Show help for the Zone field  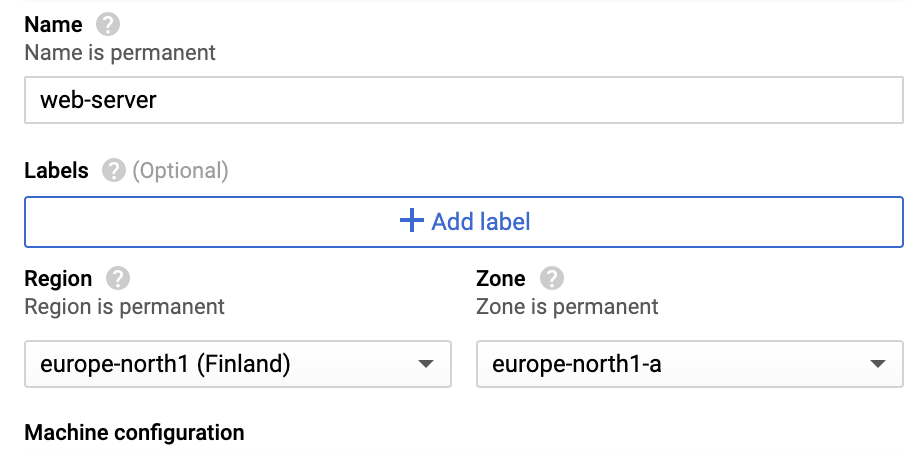click(552, 279)
